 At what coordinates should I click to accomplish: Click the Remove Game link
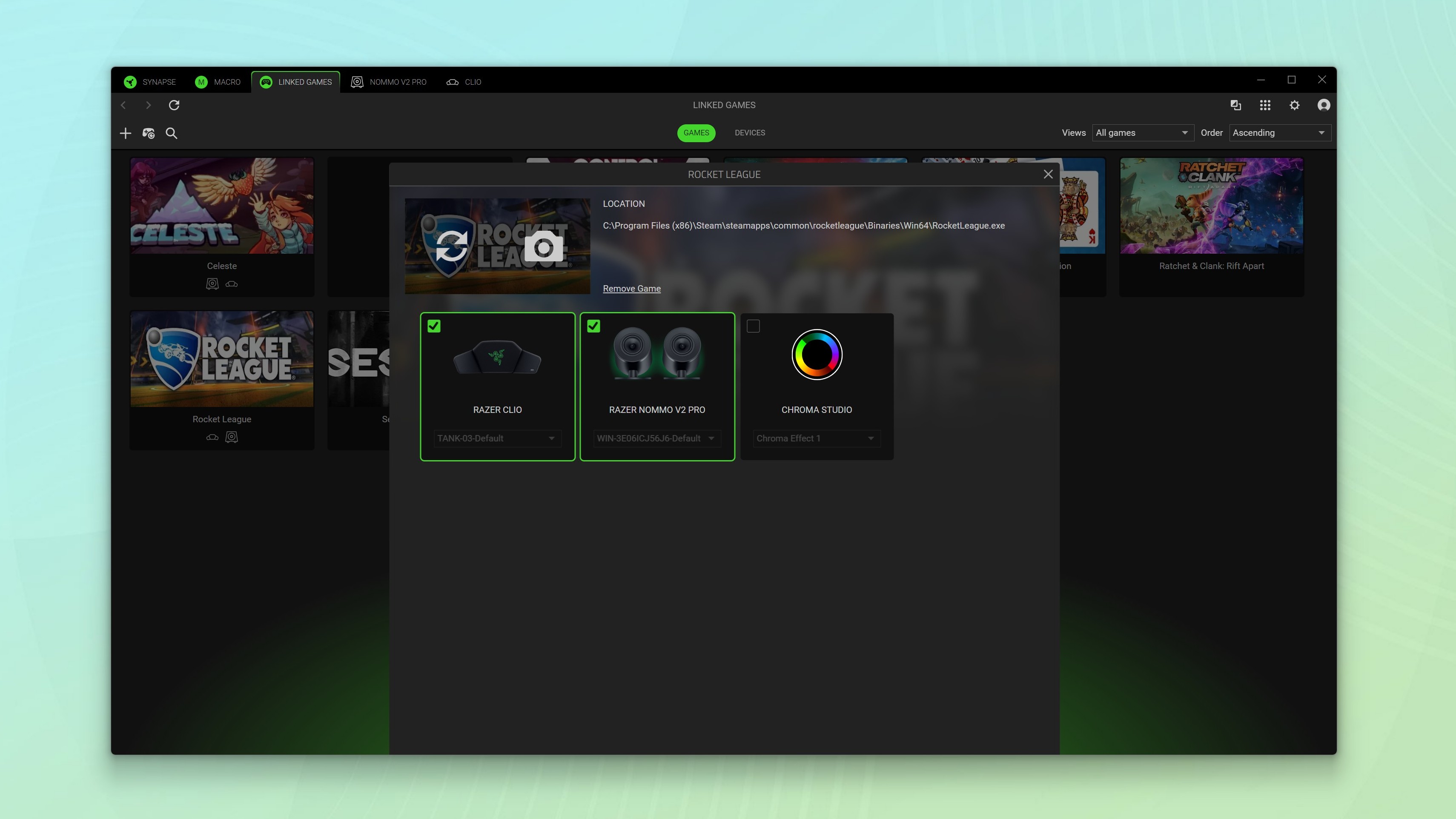(631, 289)
